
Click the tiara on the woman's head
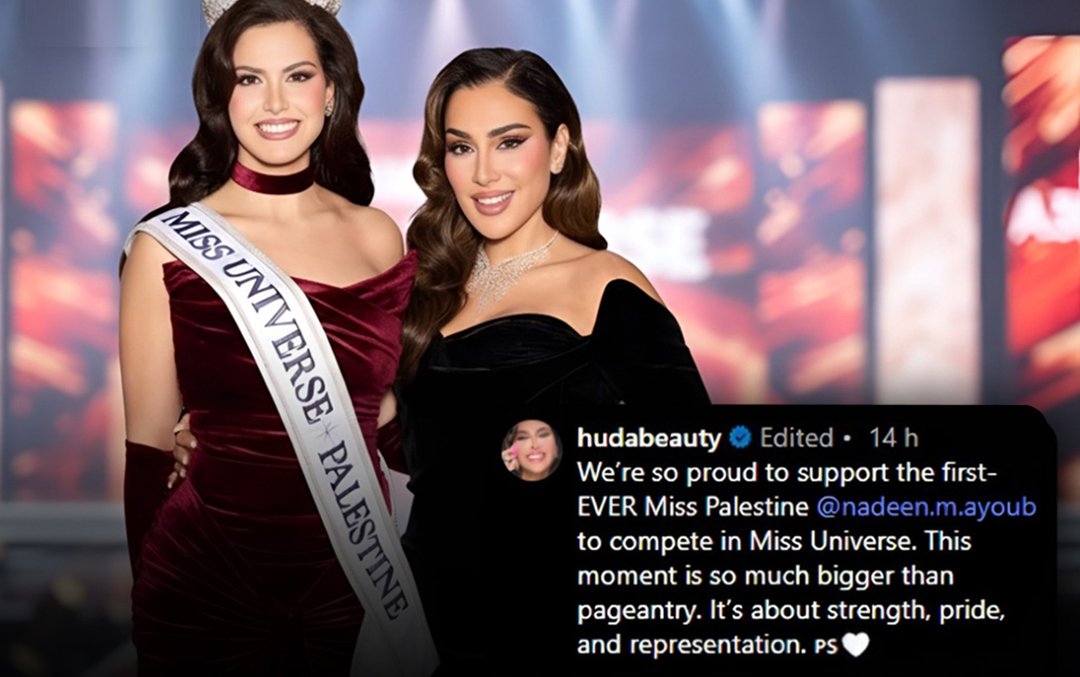[x=272, y=8]
